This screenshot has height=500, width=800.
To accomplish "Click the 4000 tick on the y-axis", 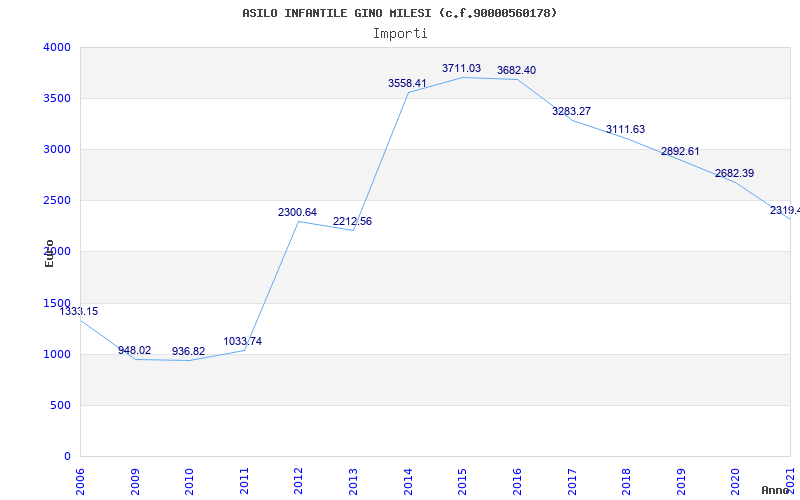I will [x=57, y=47].
